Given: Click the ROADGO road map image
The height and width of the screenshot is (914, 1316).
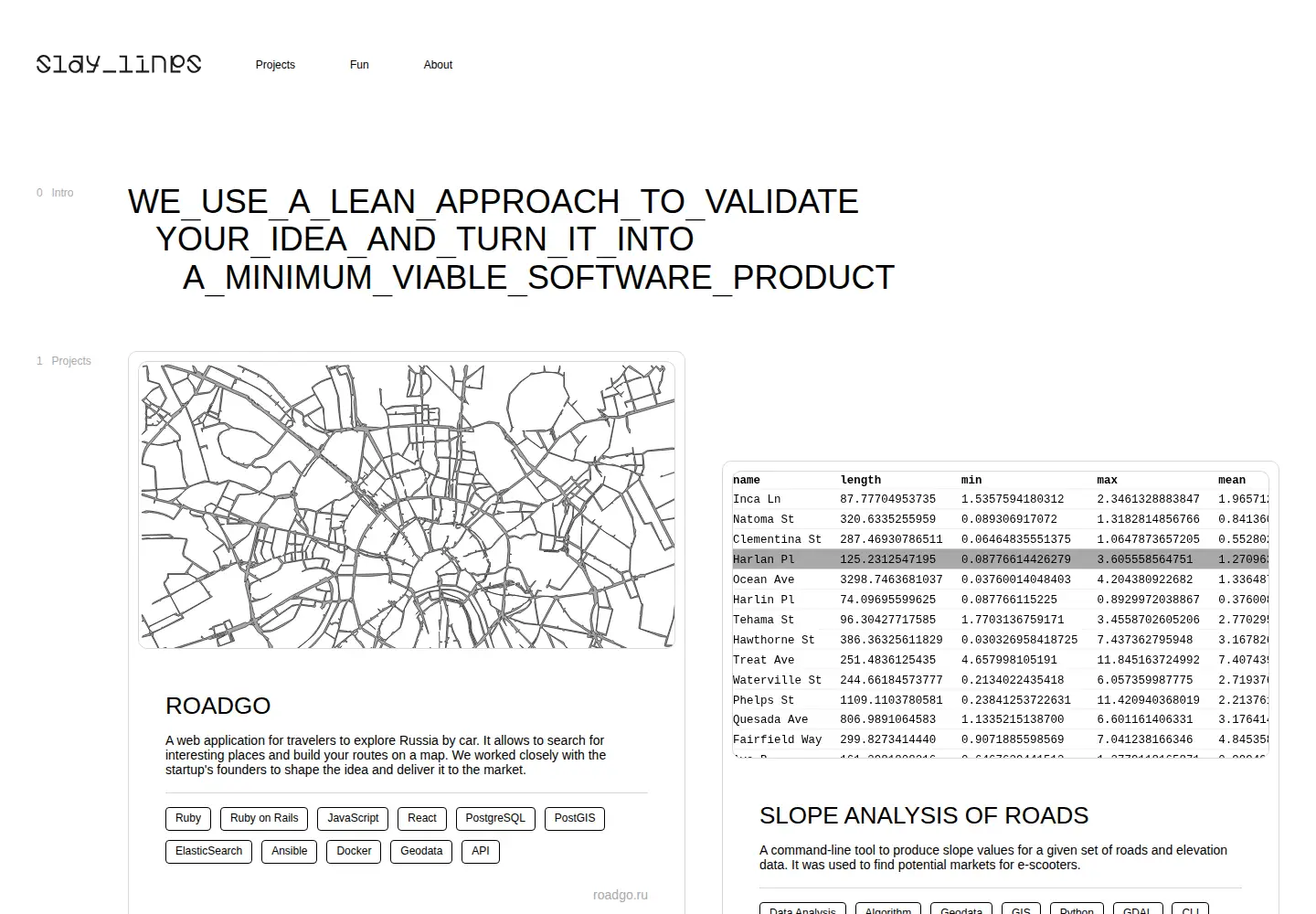Looking at the screenshot, I should click(407, 505).
